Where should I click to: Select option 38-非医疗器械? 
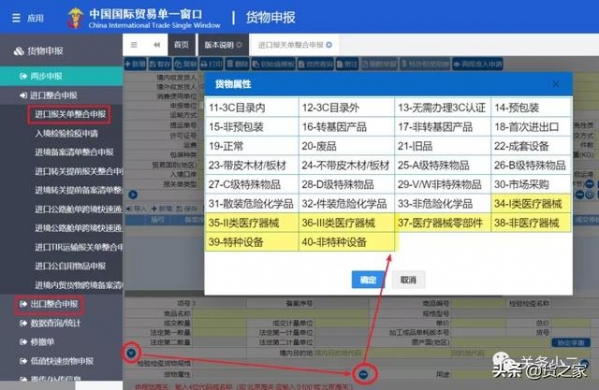point(531,223)
